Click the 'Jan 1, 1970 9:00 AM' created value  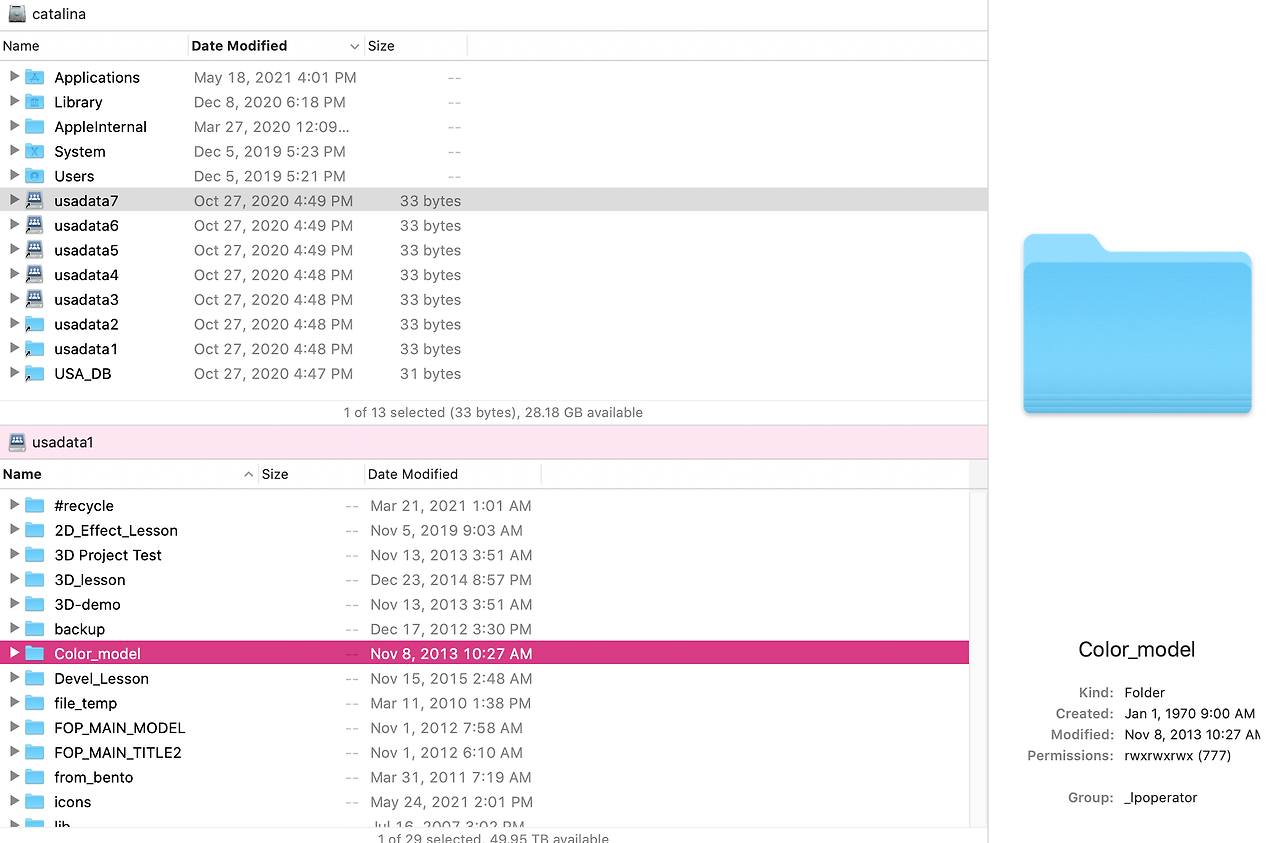click(x=1189, y=714)
